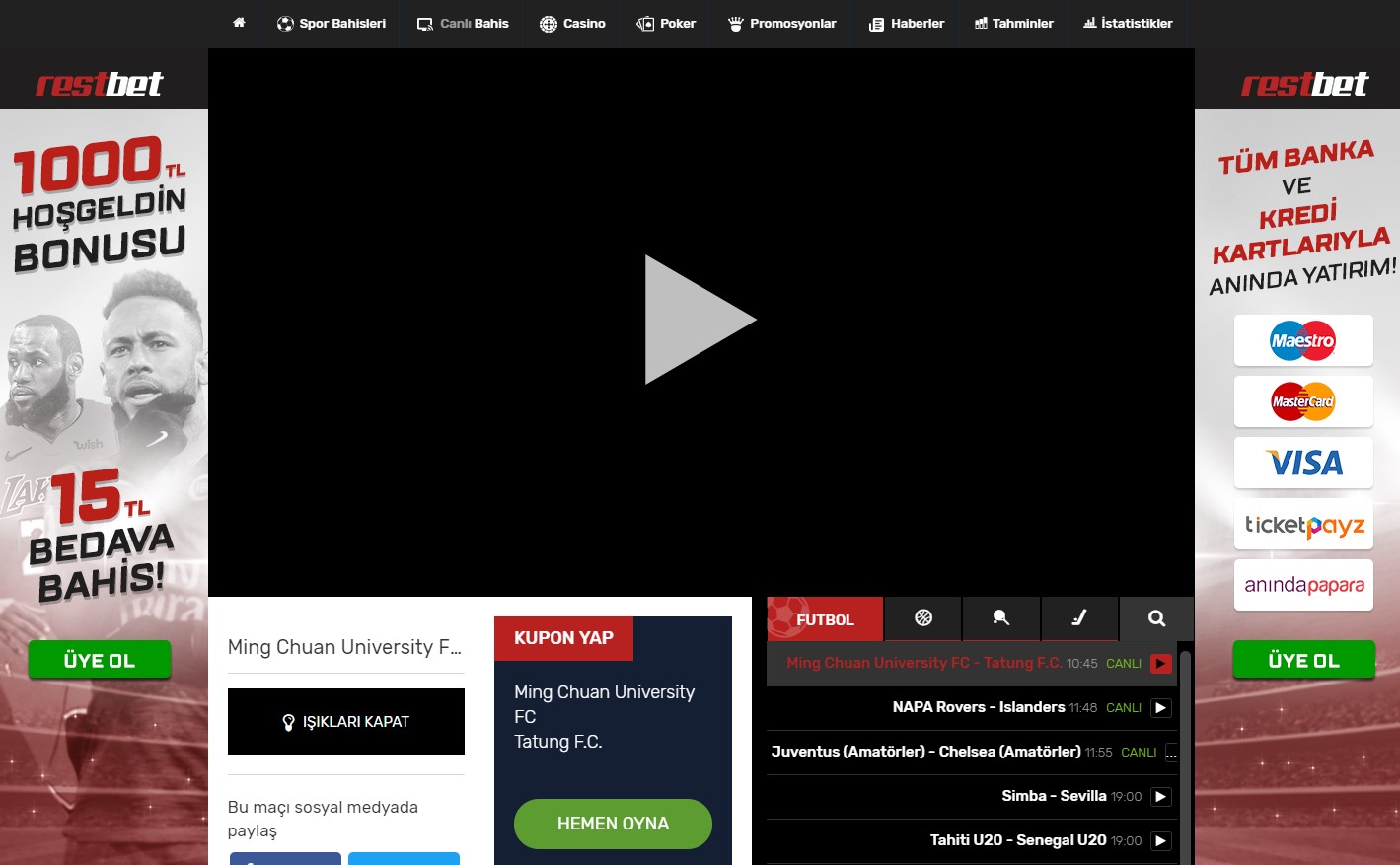Click the match list vertical scrollbar

(1185, 750)
